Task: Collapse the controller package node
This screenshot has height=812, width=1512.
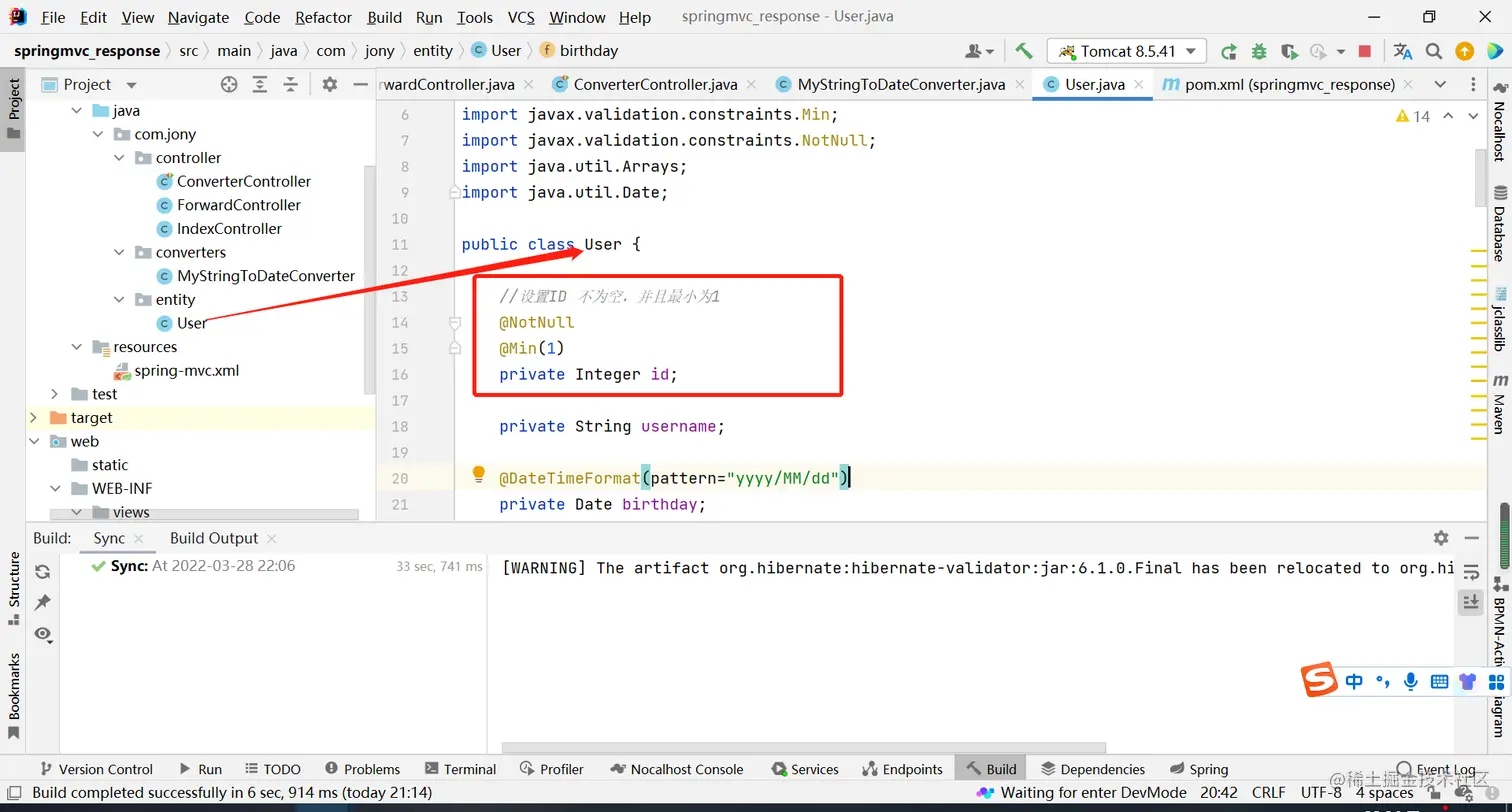Action: pyautogui.click(x=119, y=158)
